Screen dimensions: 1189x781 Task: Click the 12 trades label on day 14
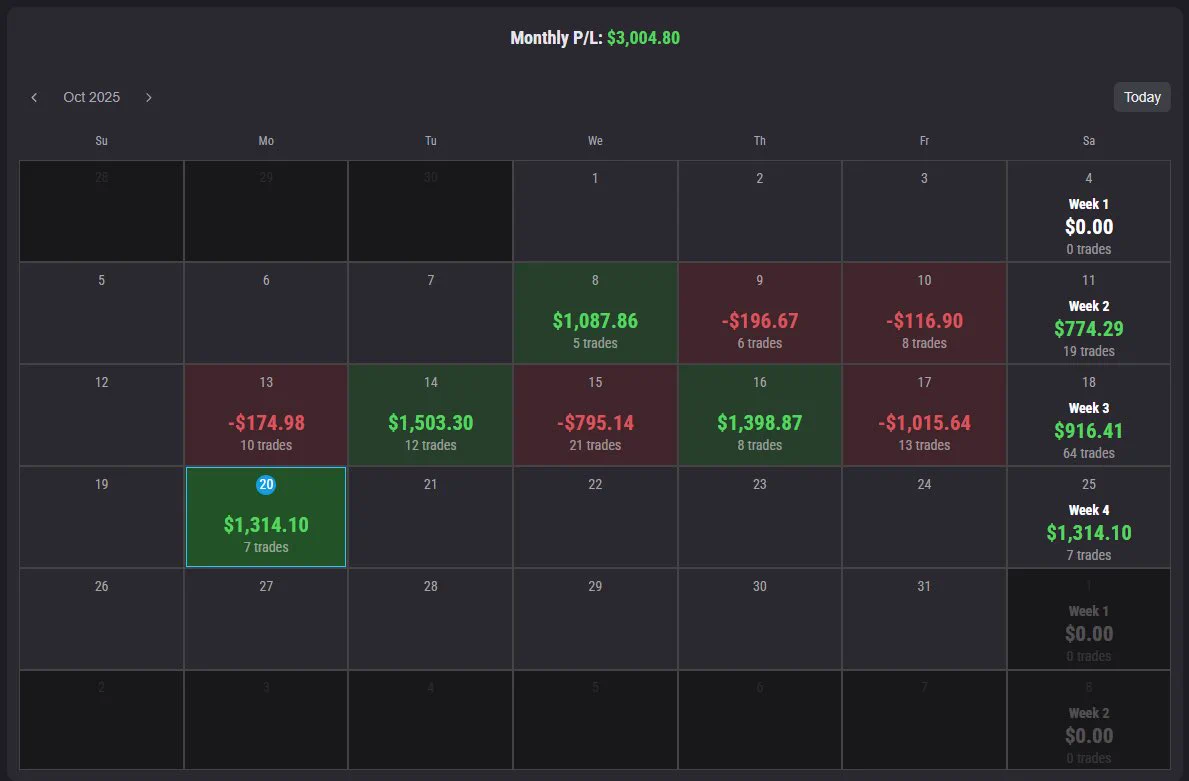point(431,445)
